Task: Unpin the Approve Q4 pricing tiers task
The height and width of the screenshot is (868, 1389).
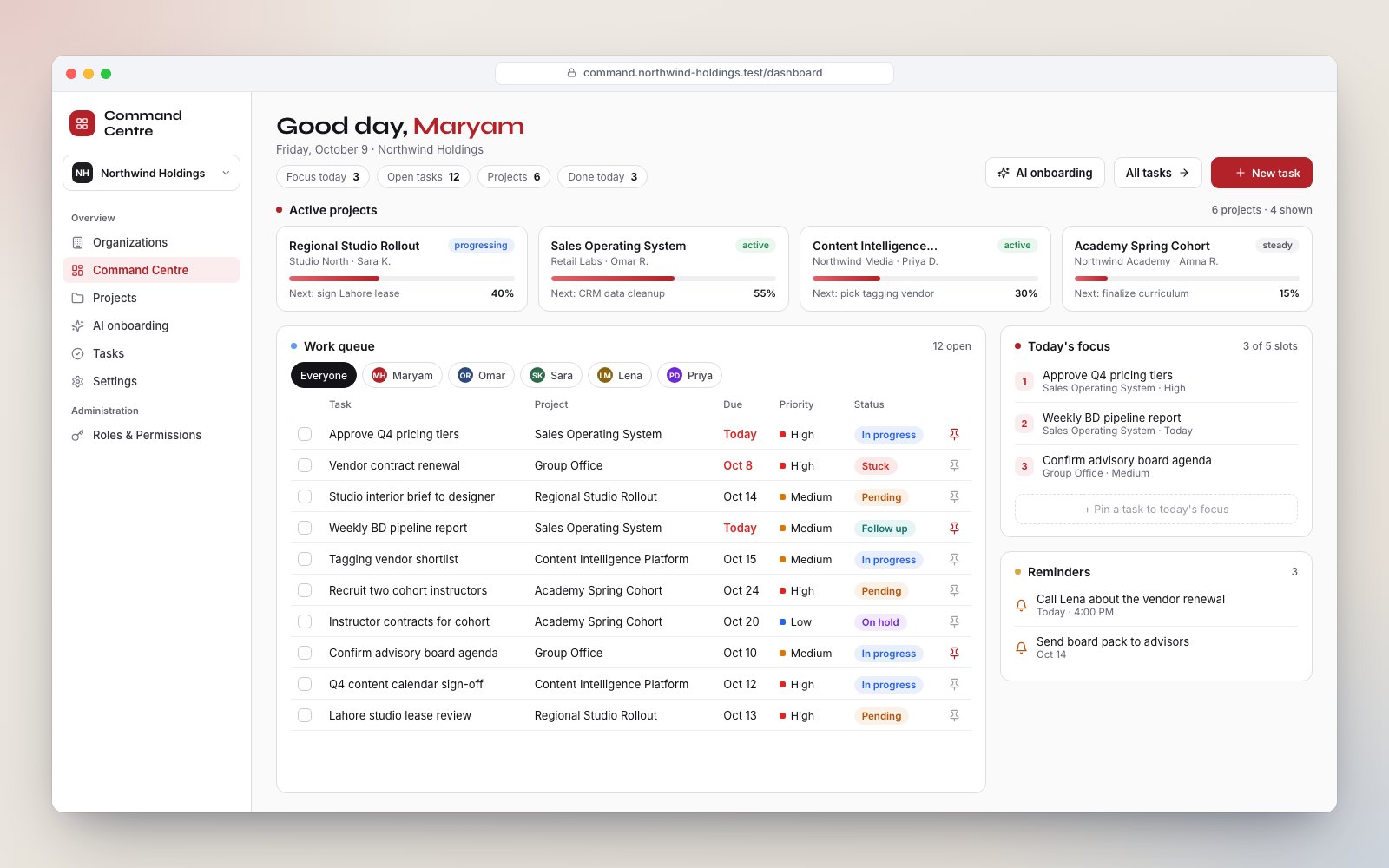Action: [954, 434]
